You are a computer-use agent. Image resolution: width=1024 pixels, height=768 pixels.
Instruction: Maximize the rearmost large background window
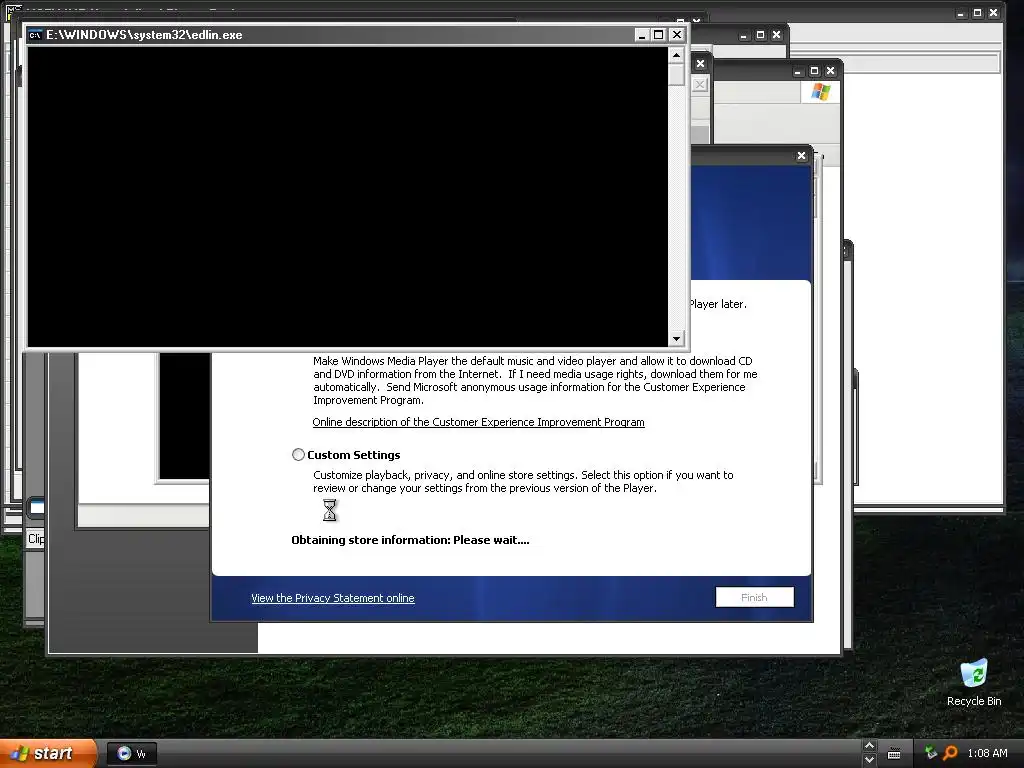point(977,13)
